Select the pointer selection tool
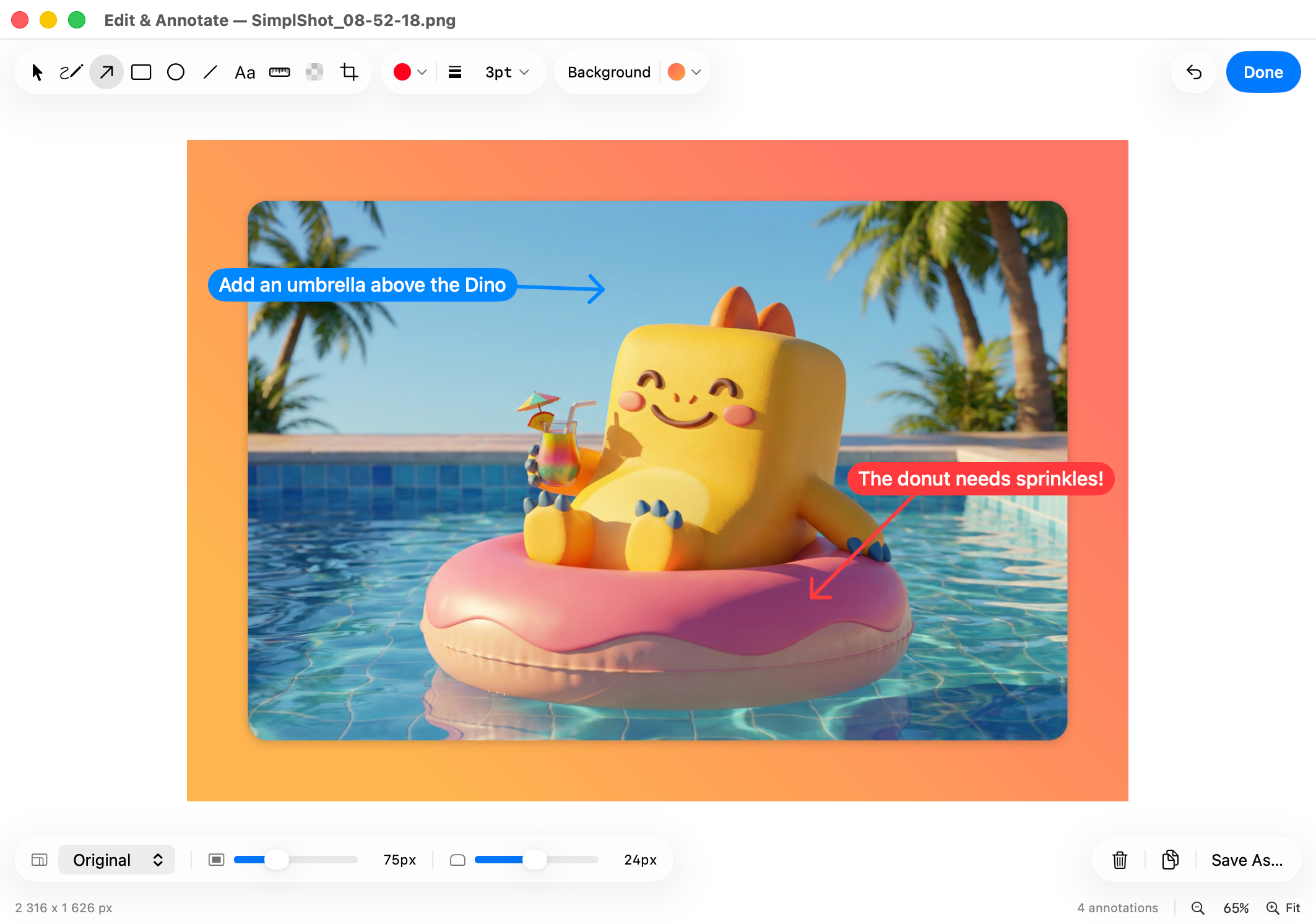Screen dimensions: 1316x924 tap(37, 72)
